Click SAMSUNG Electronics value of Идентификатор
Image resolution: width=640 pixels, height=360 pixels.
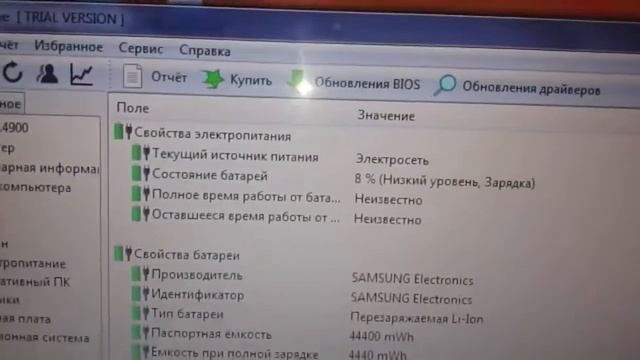point(411,298)
